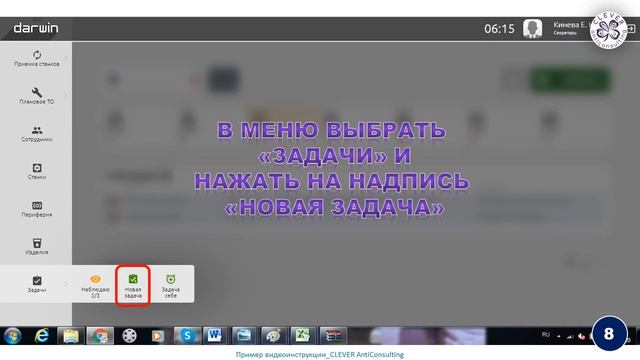Click the RU language indicator
The height and width of the screenshot is (360, 640).
[x=546, y=334]
